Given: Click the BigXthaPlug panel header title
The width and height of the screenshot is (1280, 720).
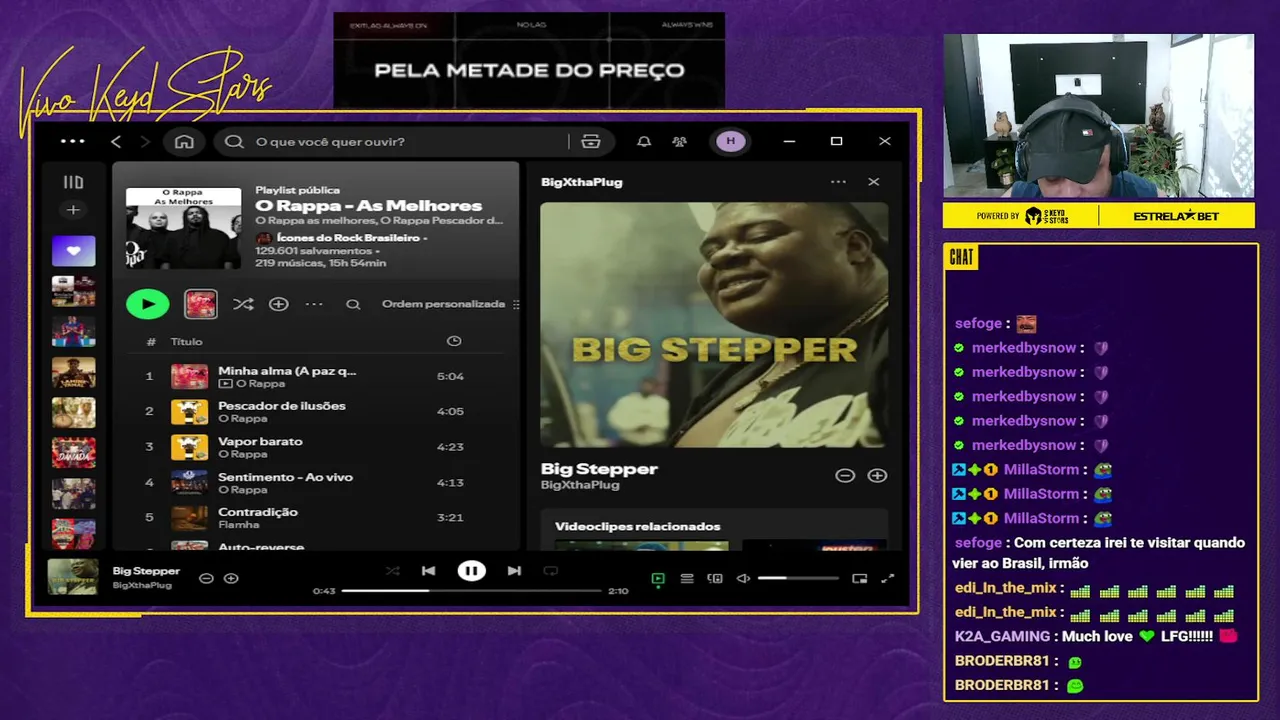Looking at the screenshot, I should coord(582,182).
